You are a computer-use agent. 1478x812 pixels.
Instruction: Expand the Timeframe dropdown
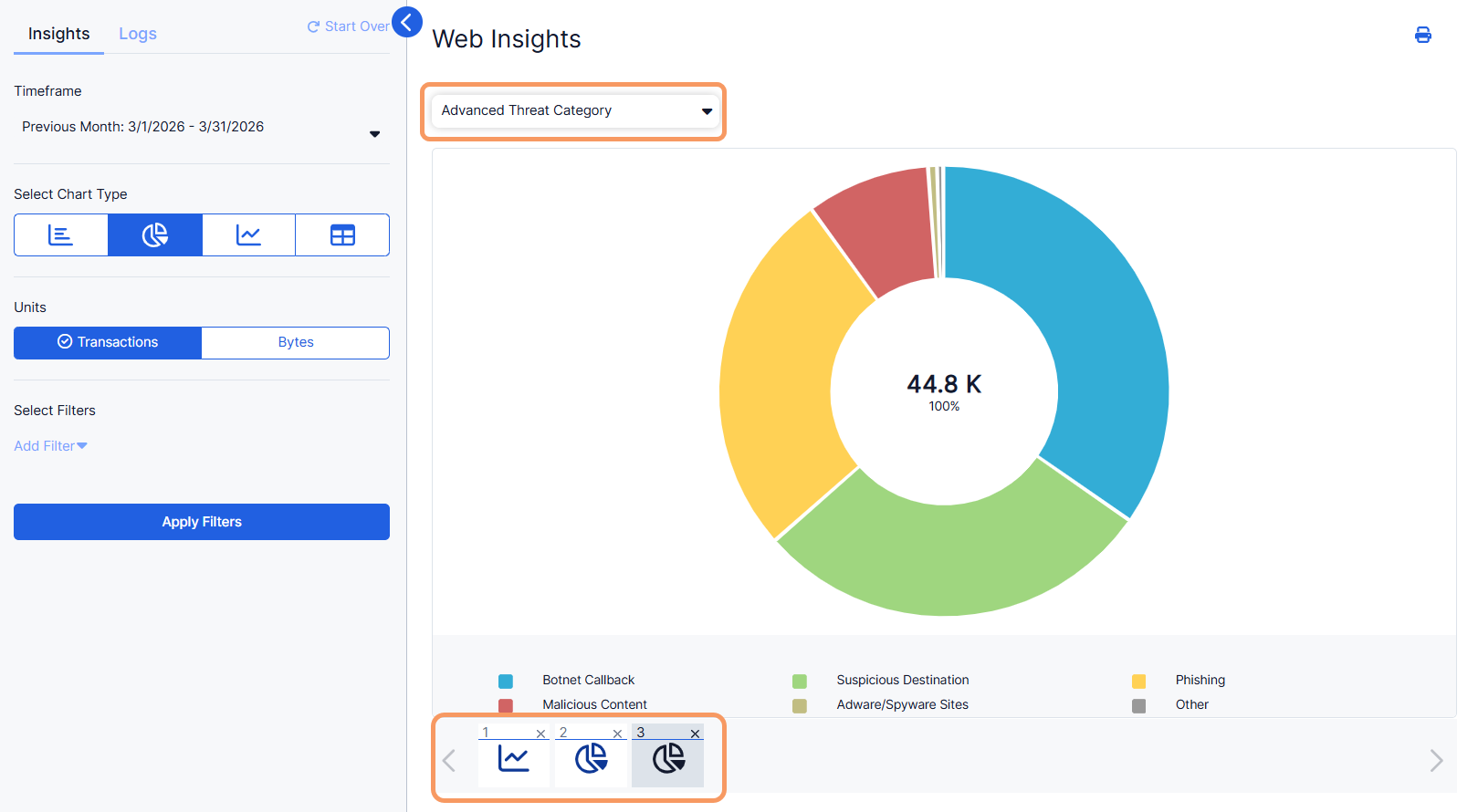tap(202, 128)
